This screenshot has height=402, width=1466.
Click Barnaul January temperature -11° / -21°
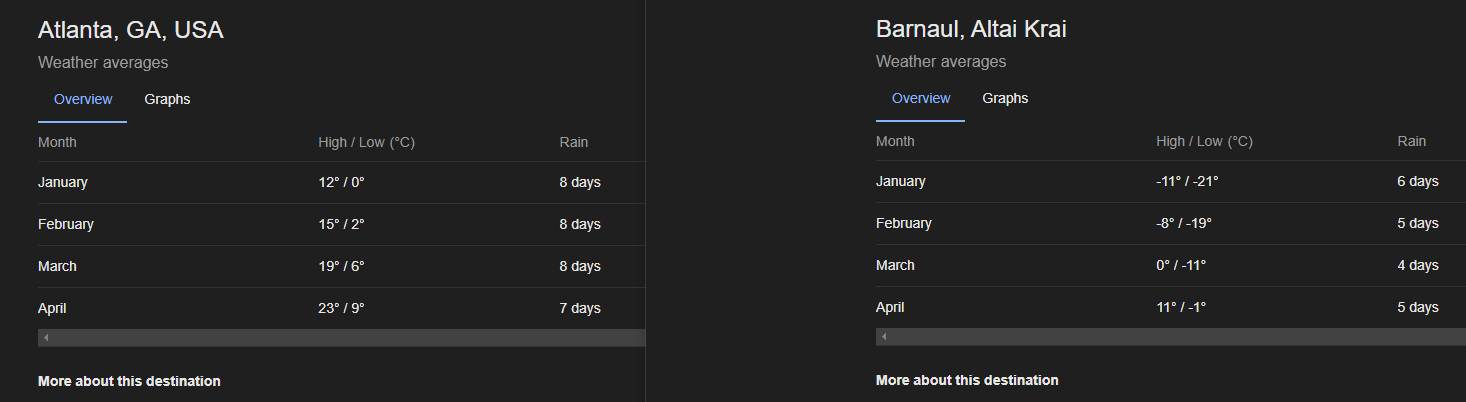(x=1187, y=181)
